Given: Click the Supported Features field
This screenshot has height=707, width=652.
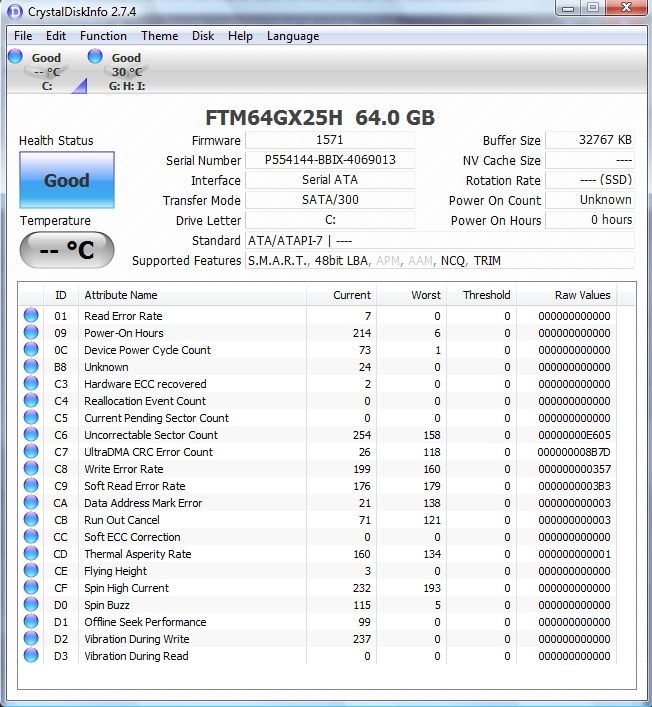Looking at the screenshot, I should (x=440, y=261).
